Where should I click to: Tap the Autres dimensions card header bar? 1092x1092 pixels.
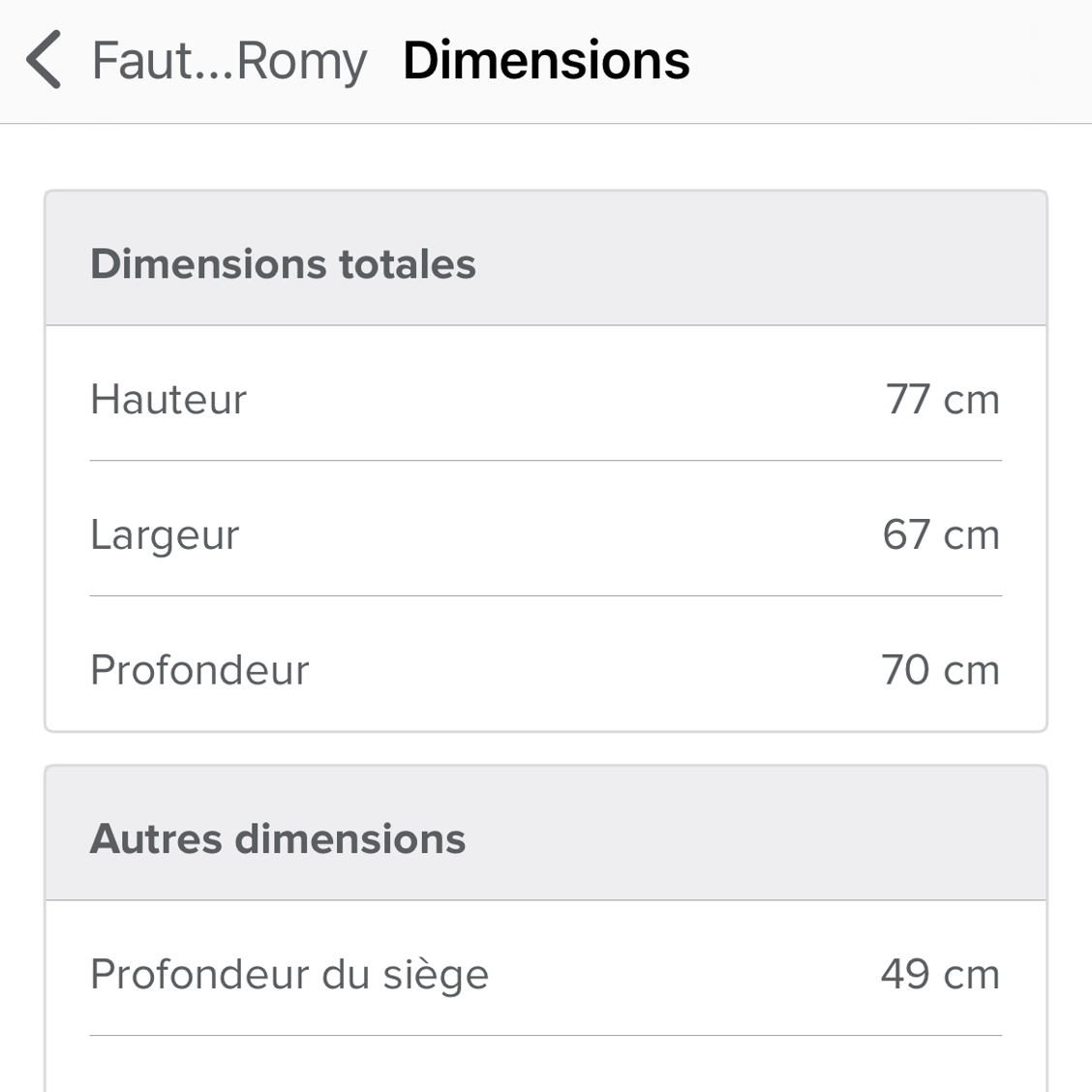546,833
